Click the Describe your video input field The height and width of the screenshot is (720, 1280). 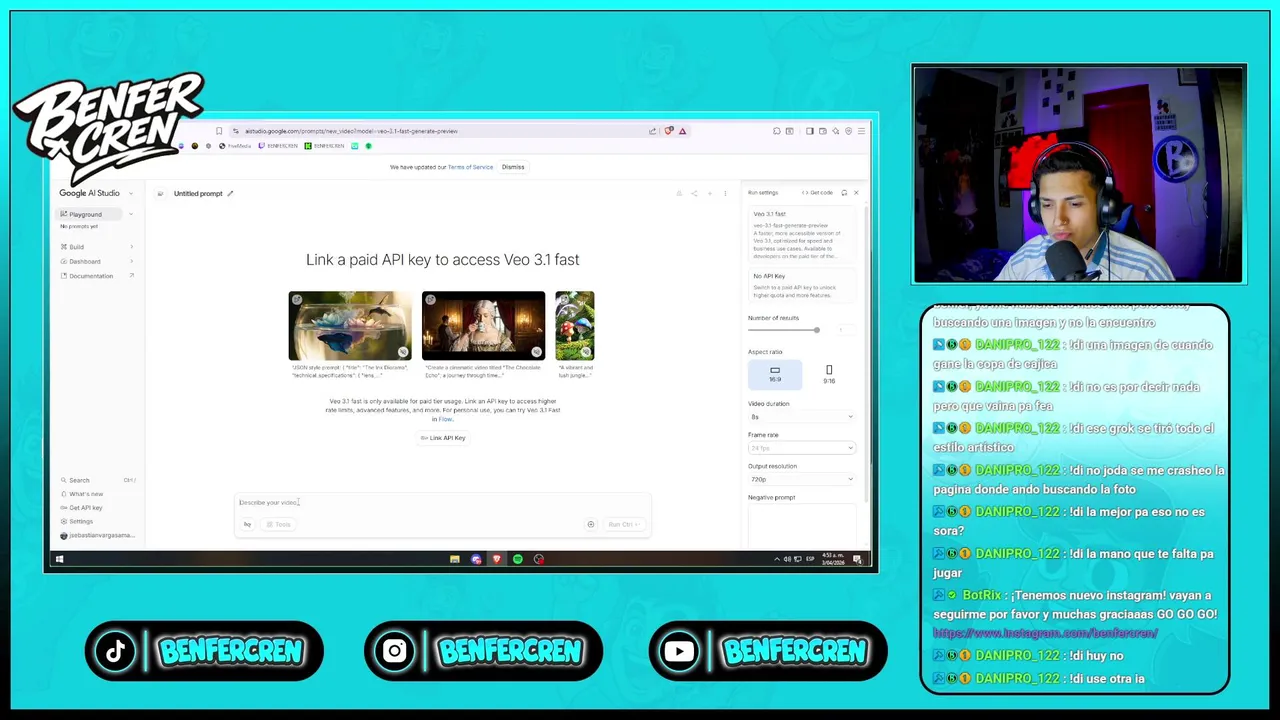click(443, 502)
